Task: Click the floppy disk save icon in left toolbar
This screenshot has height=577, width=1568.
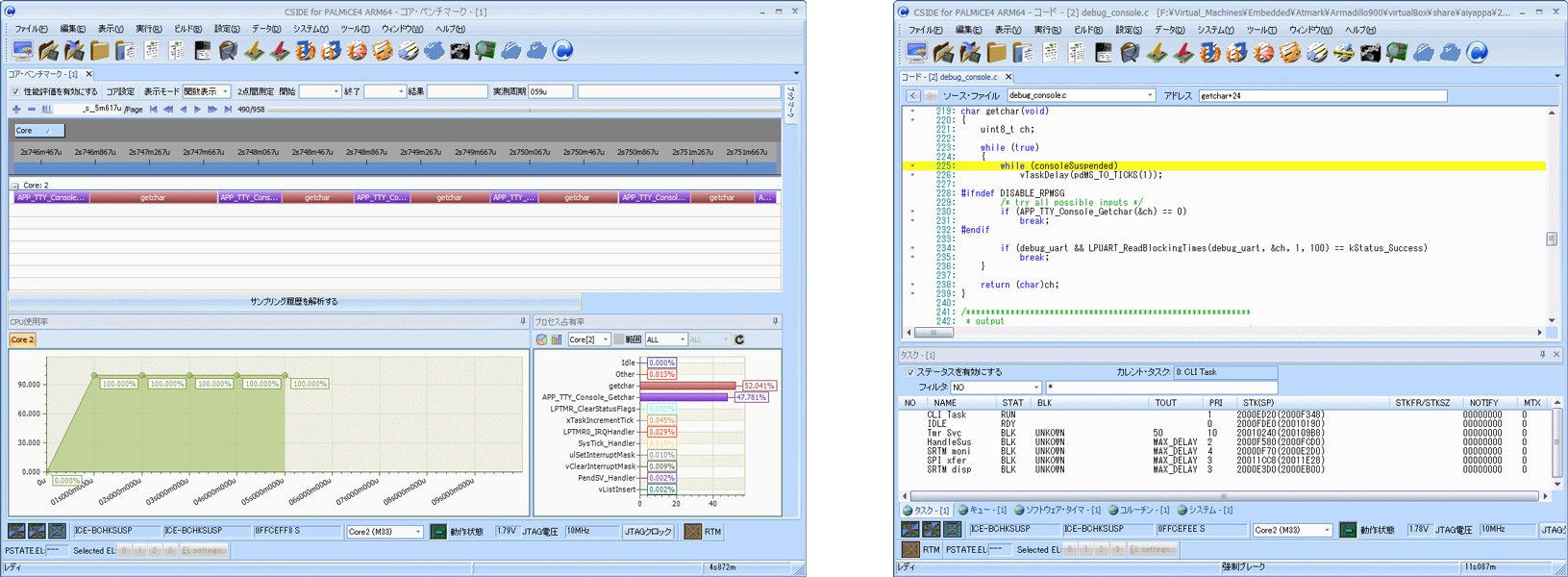Action: [x=202, y=50]
